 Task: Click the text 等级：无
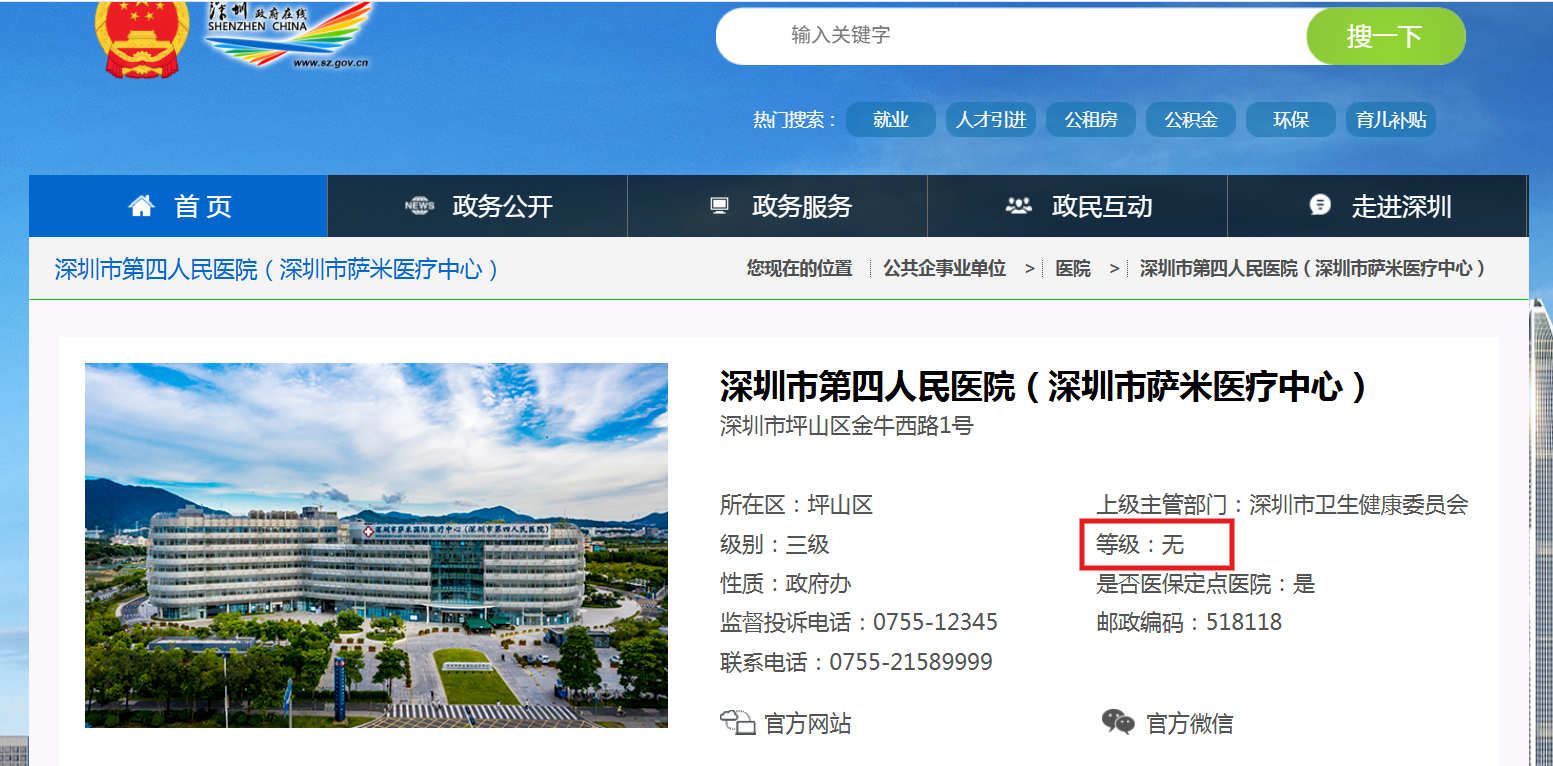point(1140,545)
